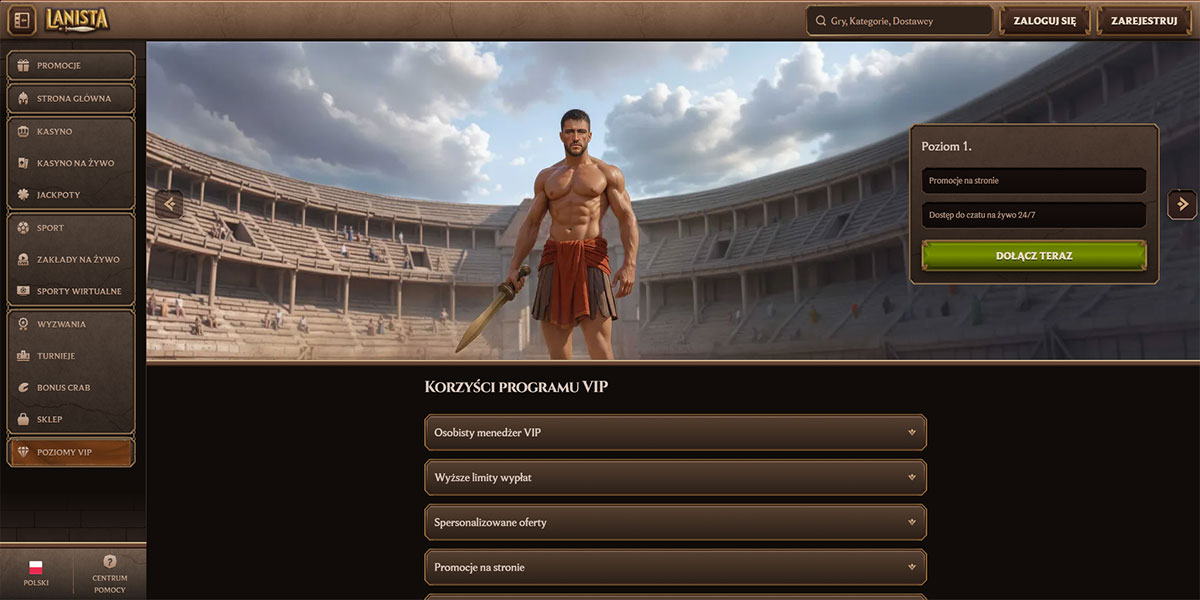The image size is (1200, 600).
Task: Click the Lanista logo
Action: (x=76, y=19)
